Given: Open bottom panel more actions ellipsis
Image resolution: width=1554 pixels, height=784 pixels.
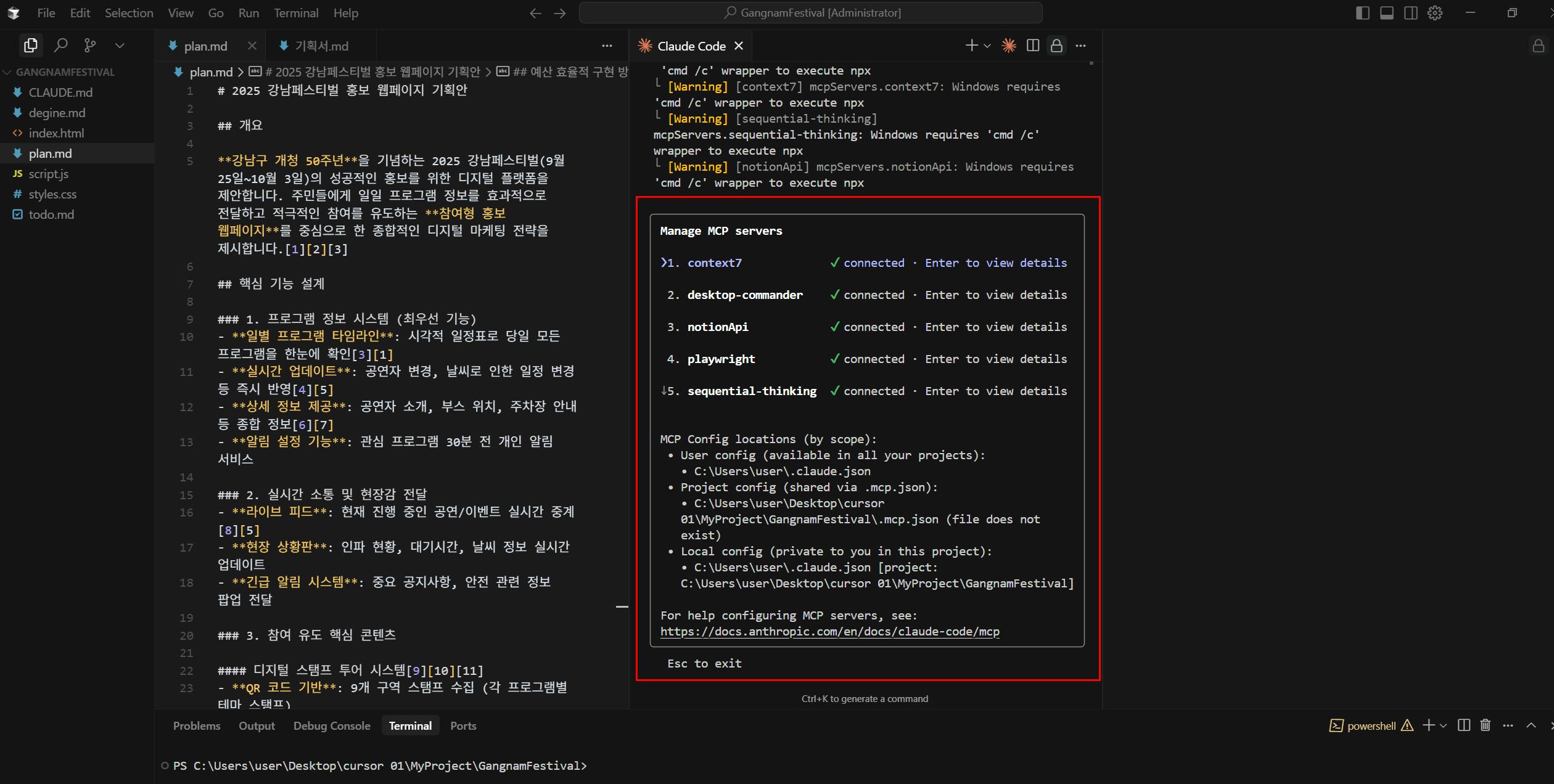Looking at the screenshot, I should tap(1508, 725).
